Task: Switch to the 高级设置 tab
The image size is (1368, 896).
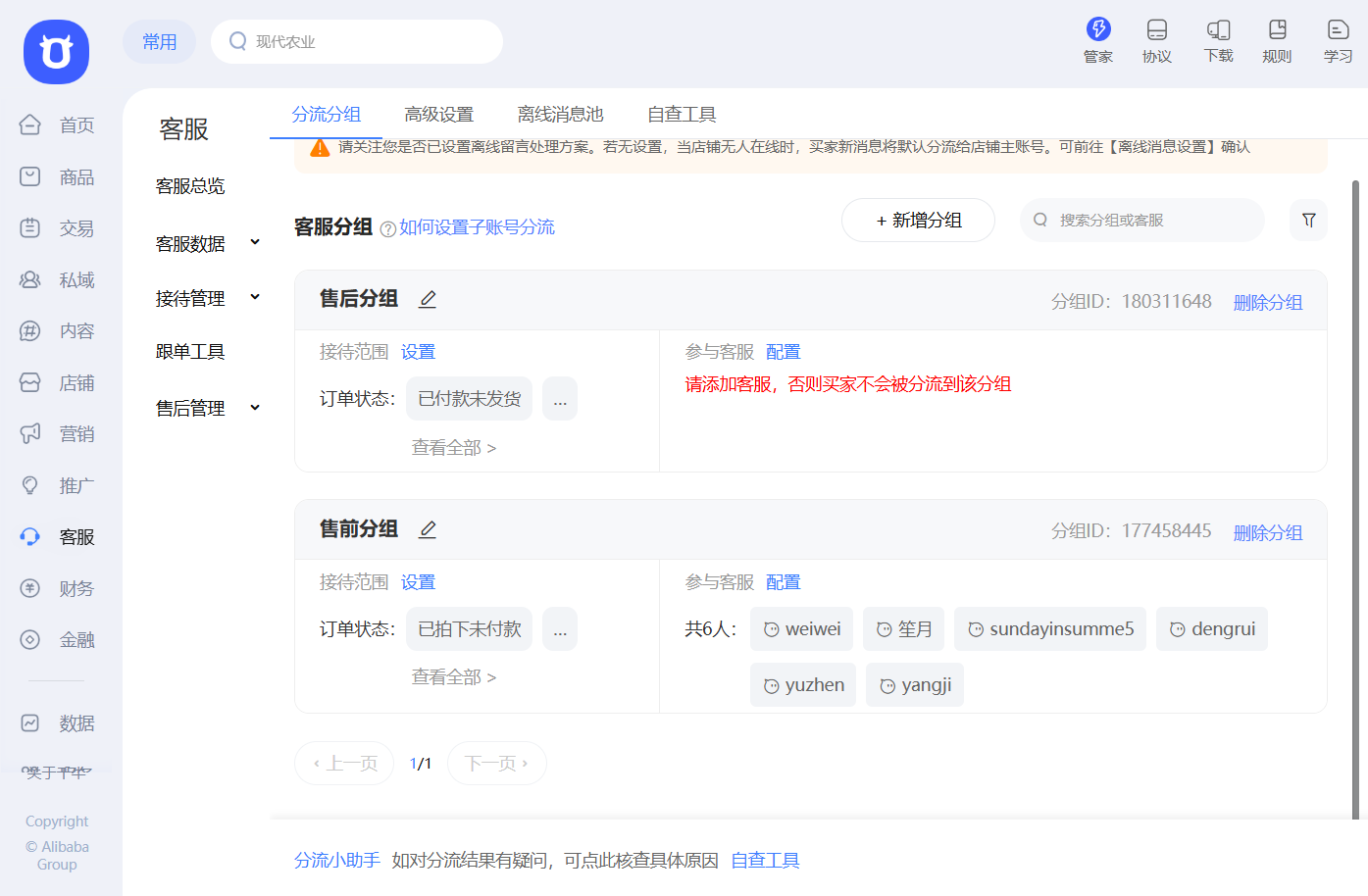Action: click(x=439, y=115)
